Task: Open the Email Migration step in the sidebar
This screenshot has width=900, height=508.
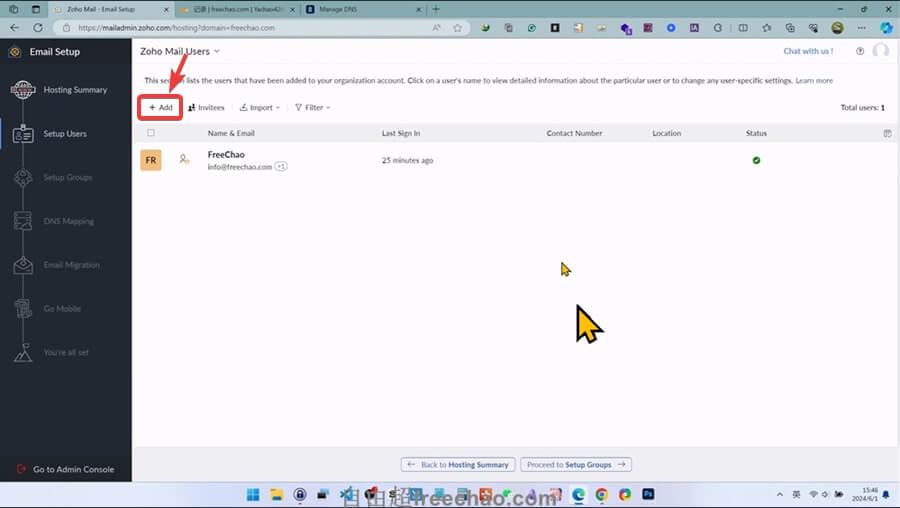Action: pos(71,265)
